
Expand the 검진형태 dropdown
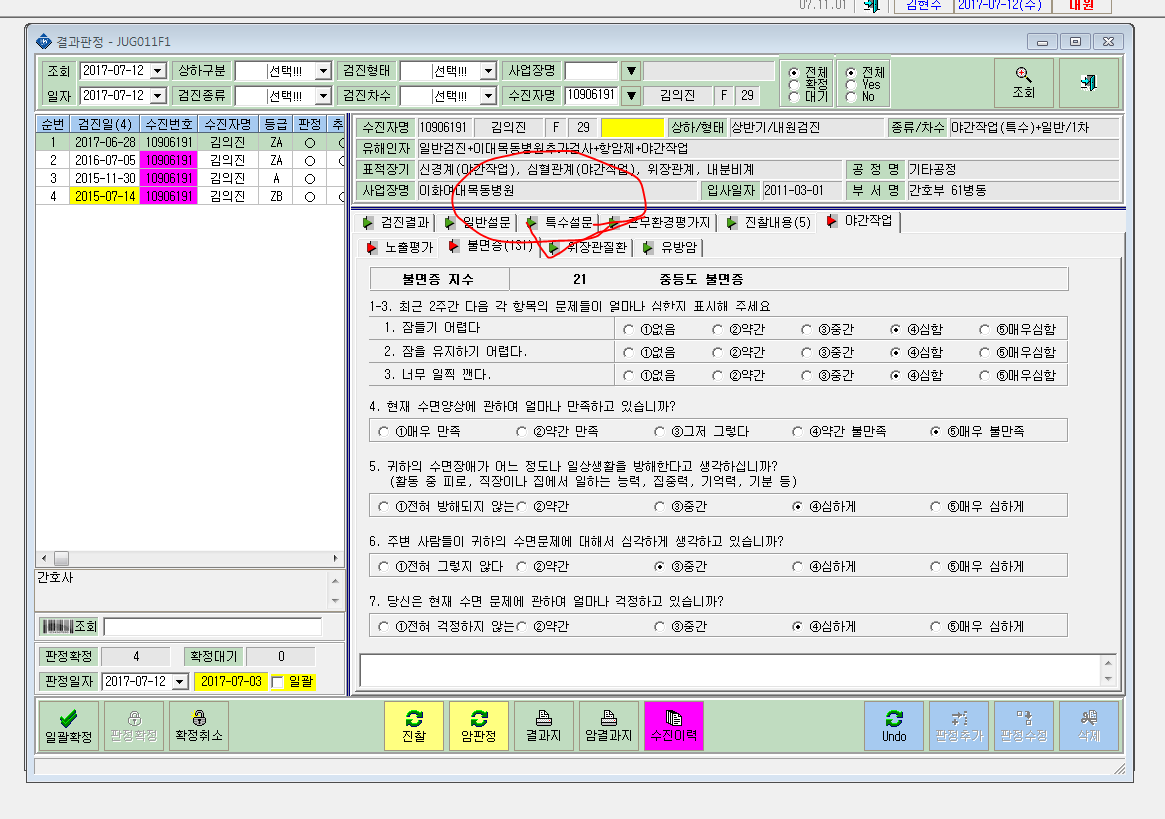point(487,71)
